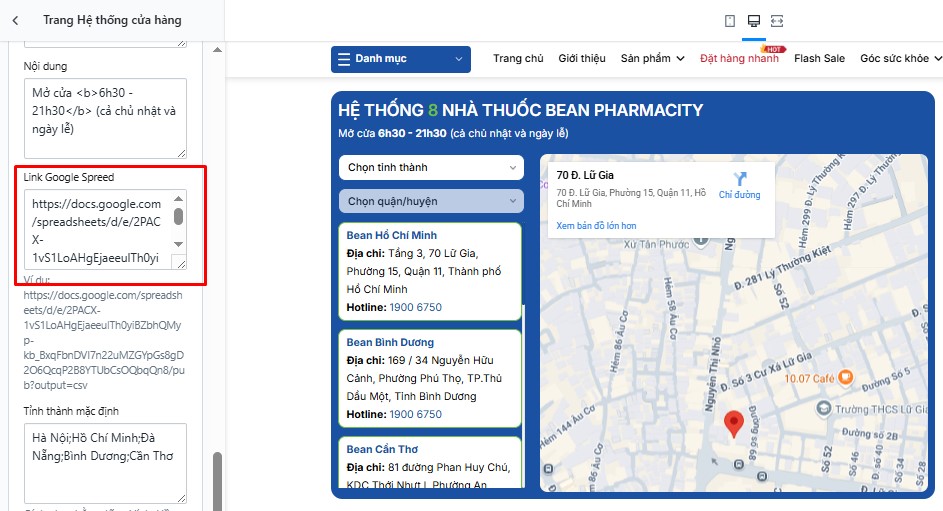This screenshot has width=943, height=511.
Task: Click the Trang Hệ thống cửa hàng heading
Action: pos(112,20)
